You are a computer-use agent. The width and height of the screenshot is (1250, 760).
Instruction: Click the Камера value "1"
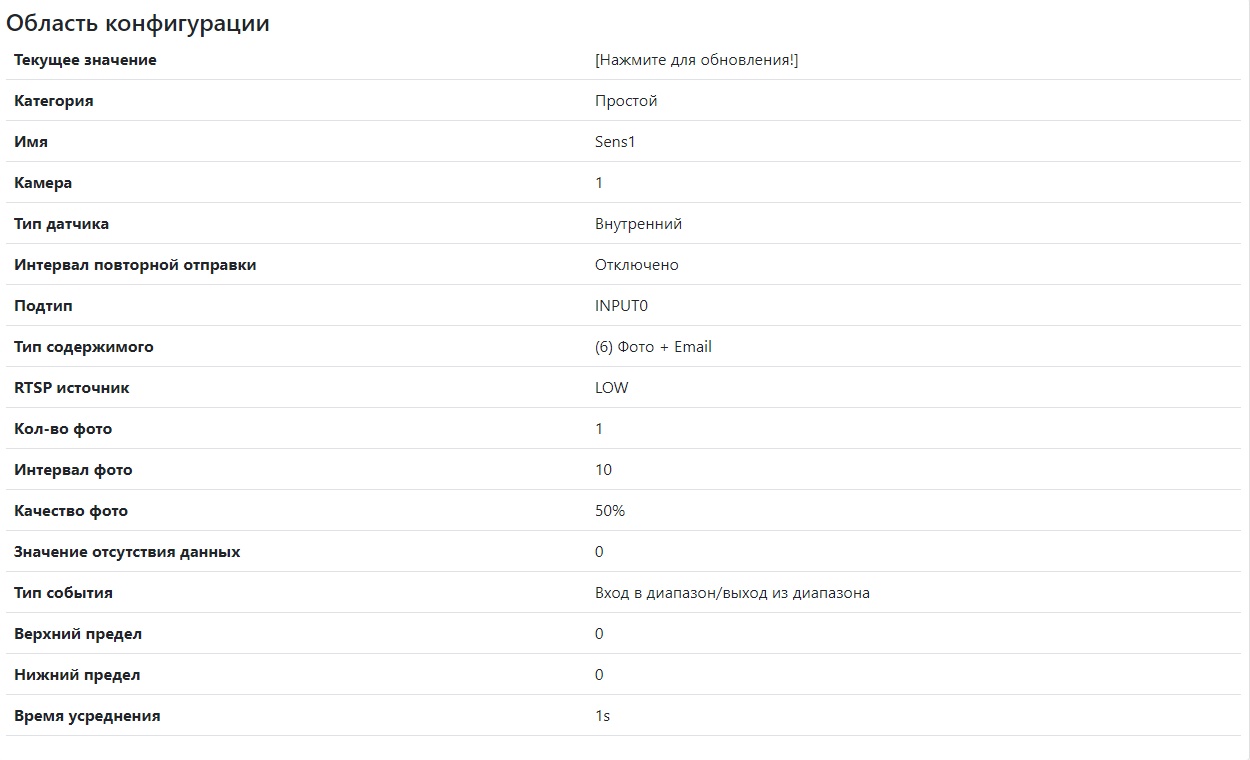pyautogui.click(x=599, y=183)
